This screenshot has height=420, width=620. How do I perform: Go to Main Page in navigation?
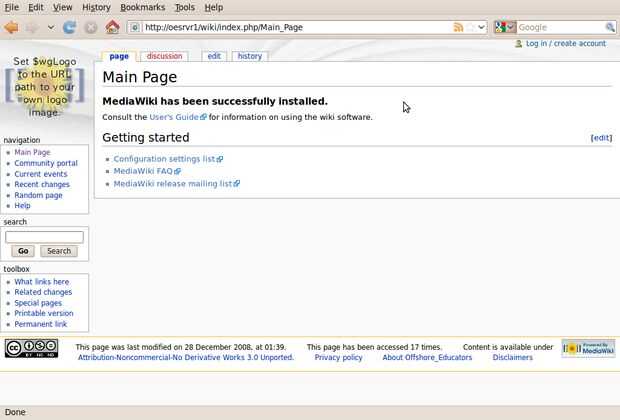tap(32, 152)
